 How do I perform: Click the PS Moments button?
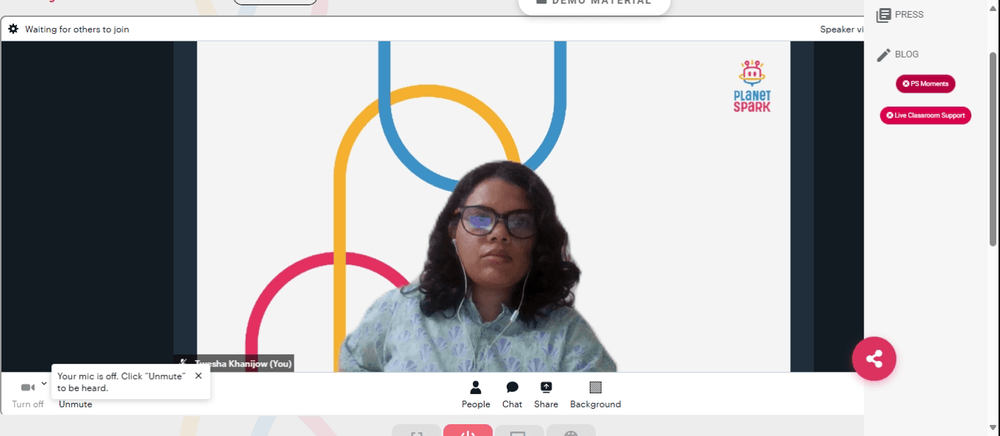tap(925, 84)
